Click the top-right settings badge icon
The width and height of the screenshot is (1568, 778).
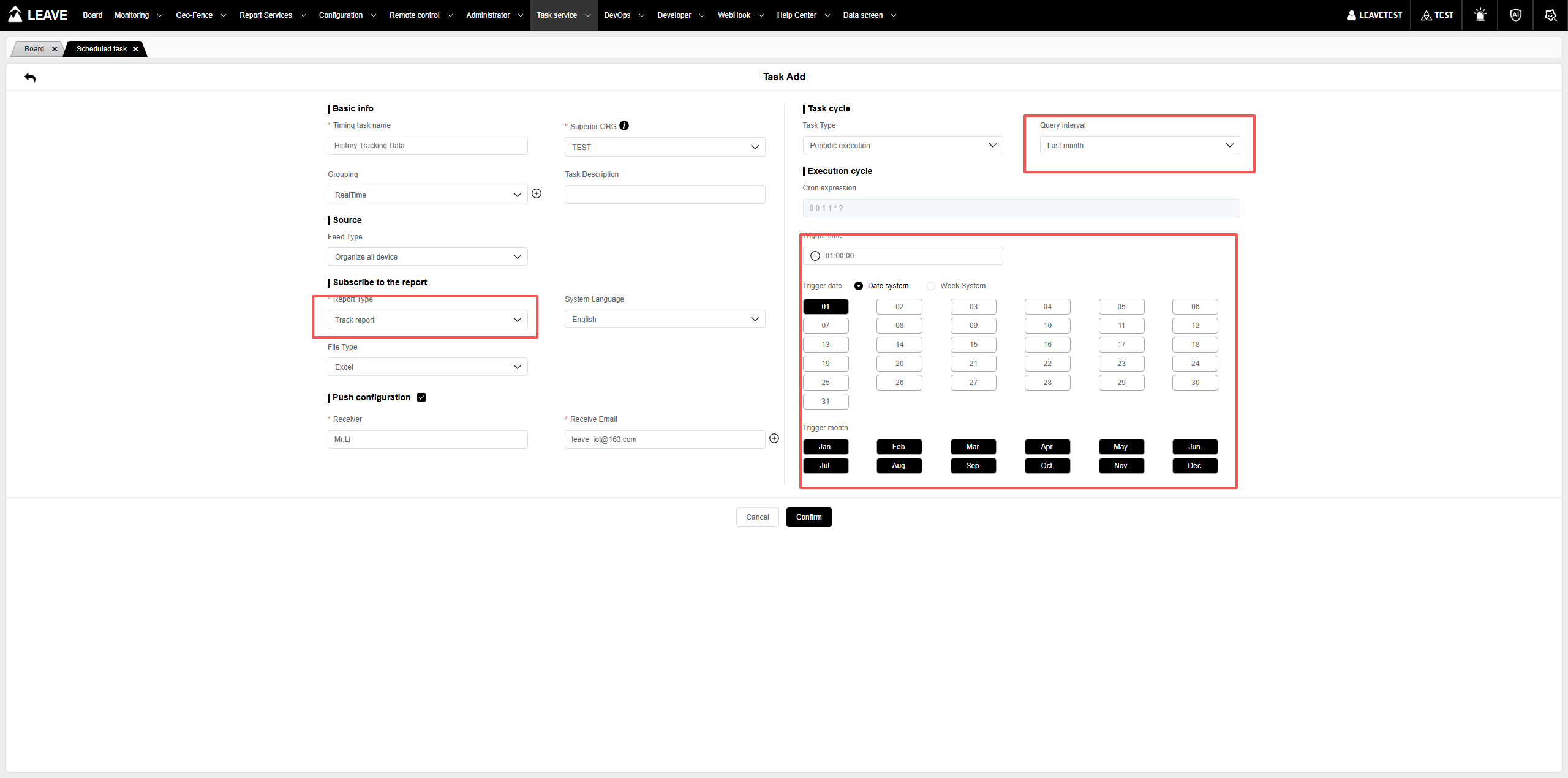[x=1550, y=15]
